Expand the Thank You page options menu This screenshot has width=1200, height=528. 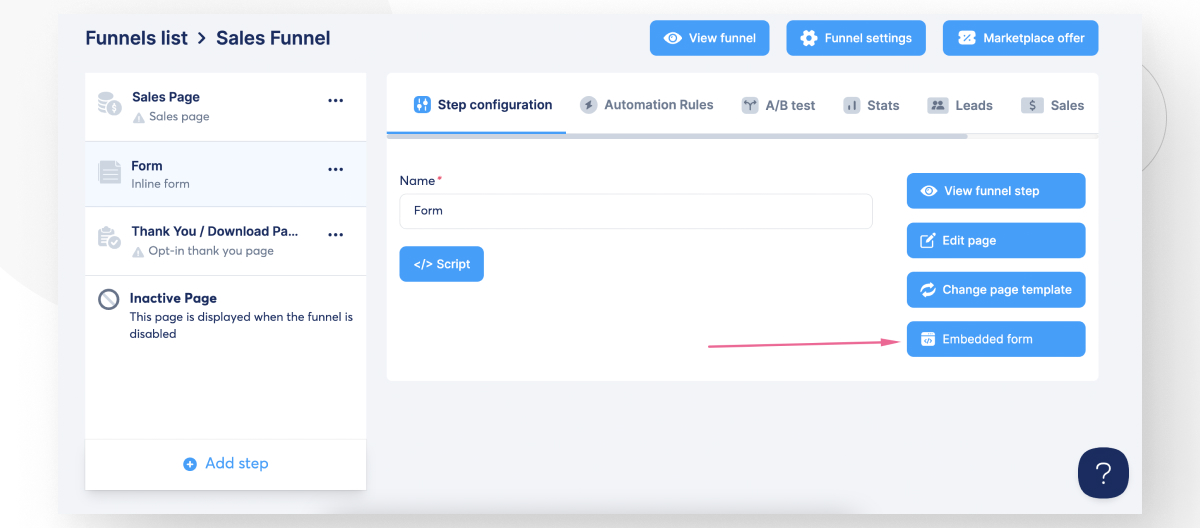pyautogui.click(x=336, y=235)
